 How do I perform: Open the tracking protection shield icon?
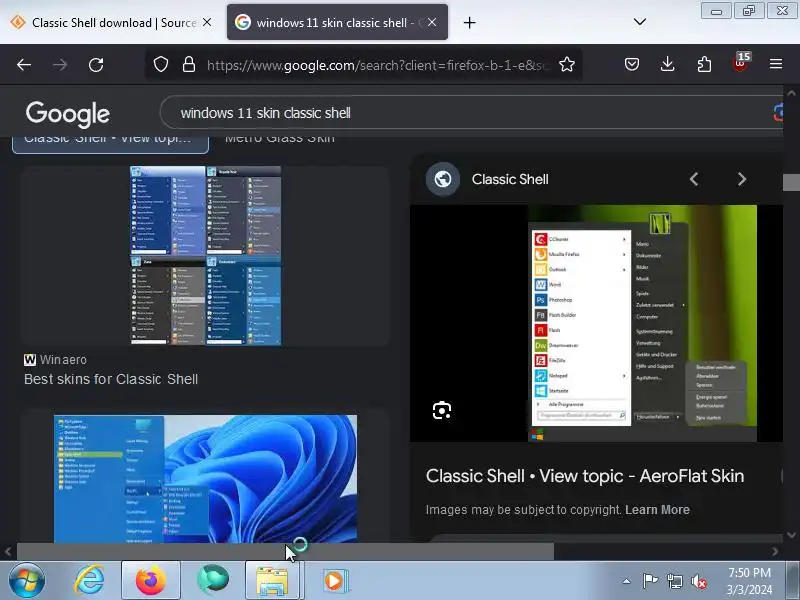coord(161,64)
